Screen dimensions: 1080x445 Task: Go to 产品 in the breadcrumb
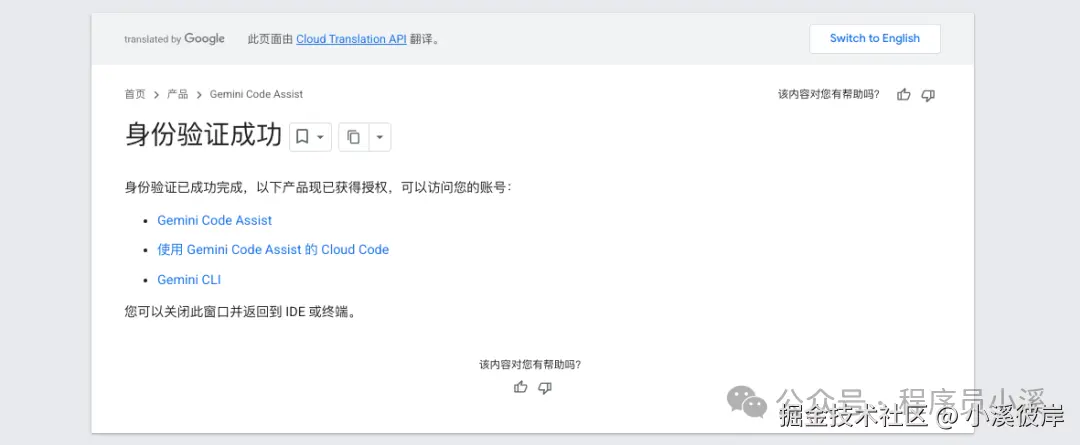pos(178,94)
